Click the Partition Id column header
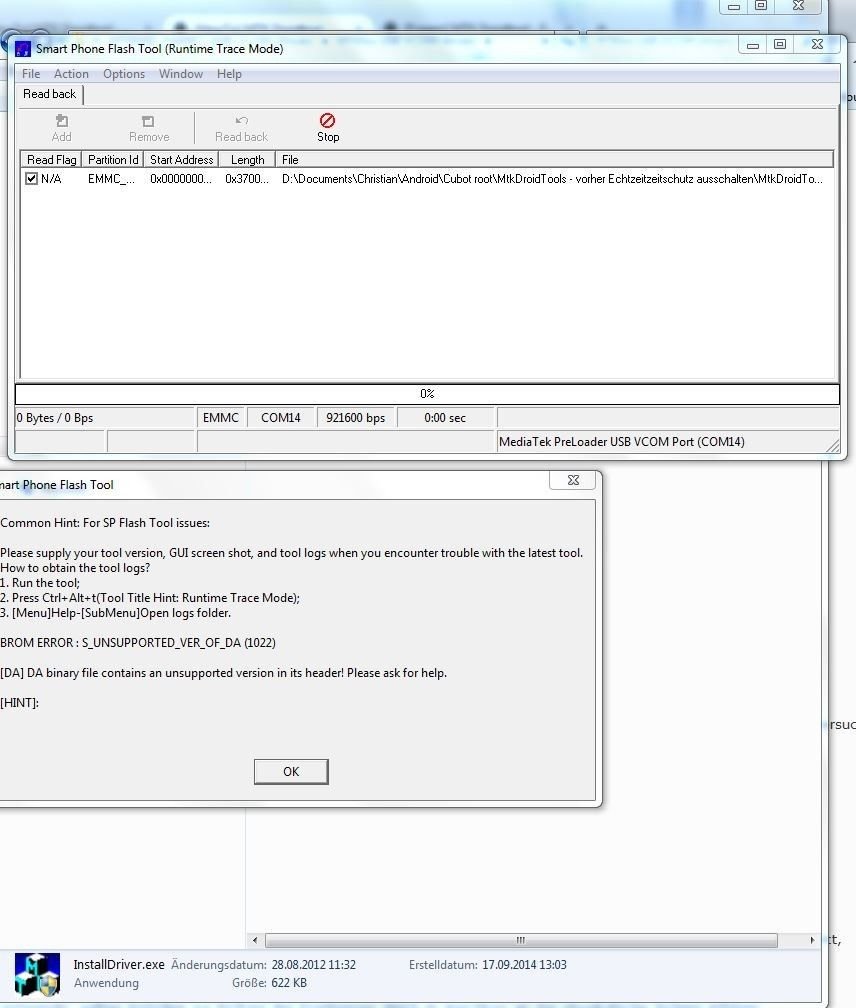 pos(112,159)
